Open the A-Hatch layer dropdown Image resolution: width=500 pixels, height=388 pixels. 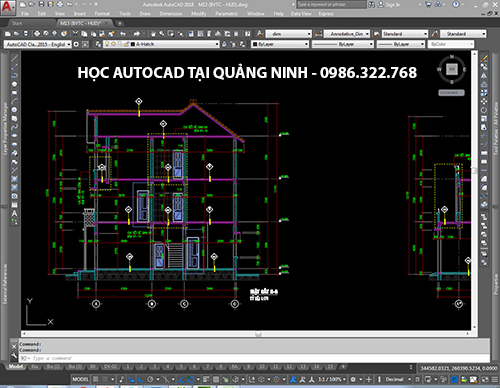coord(161,44)
